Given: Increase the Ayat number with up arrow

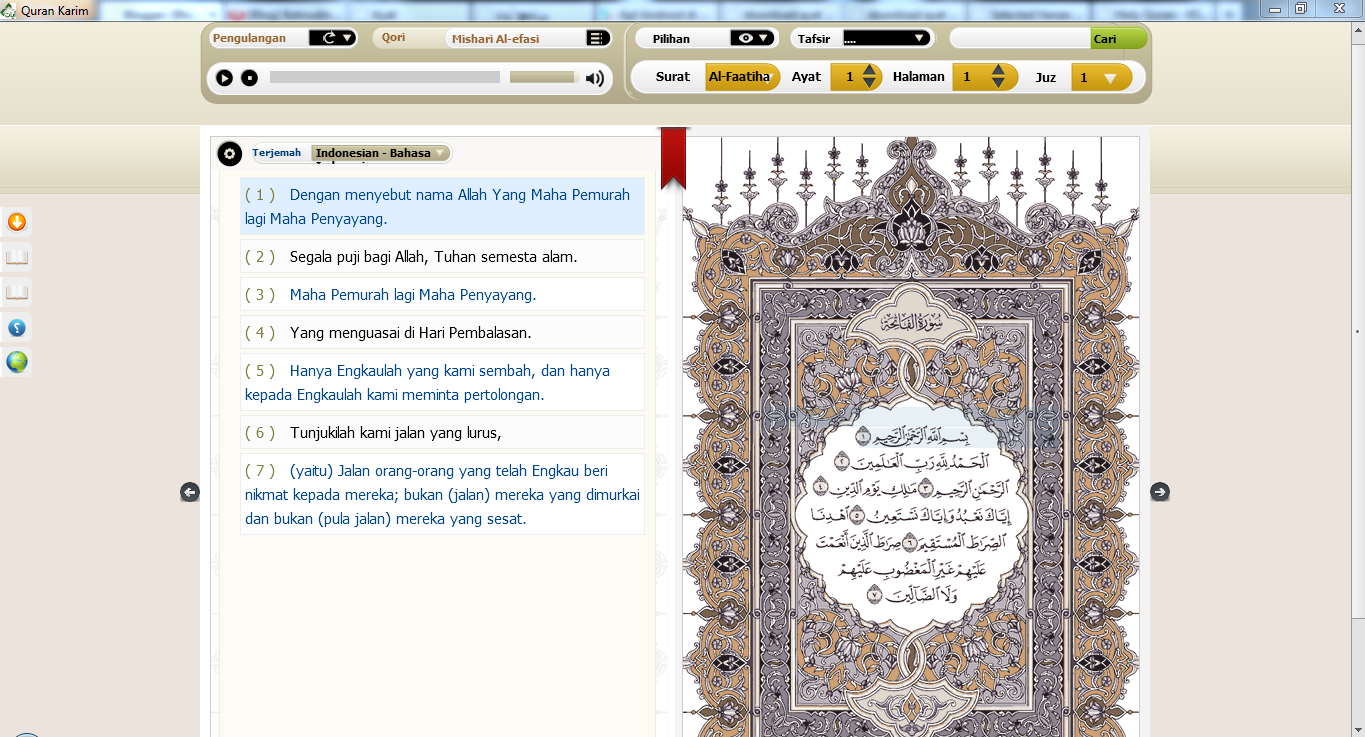Looking at the screenshot, I should click(869, 70).
